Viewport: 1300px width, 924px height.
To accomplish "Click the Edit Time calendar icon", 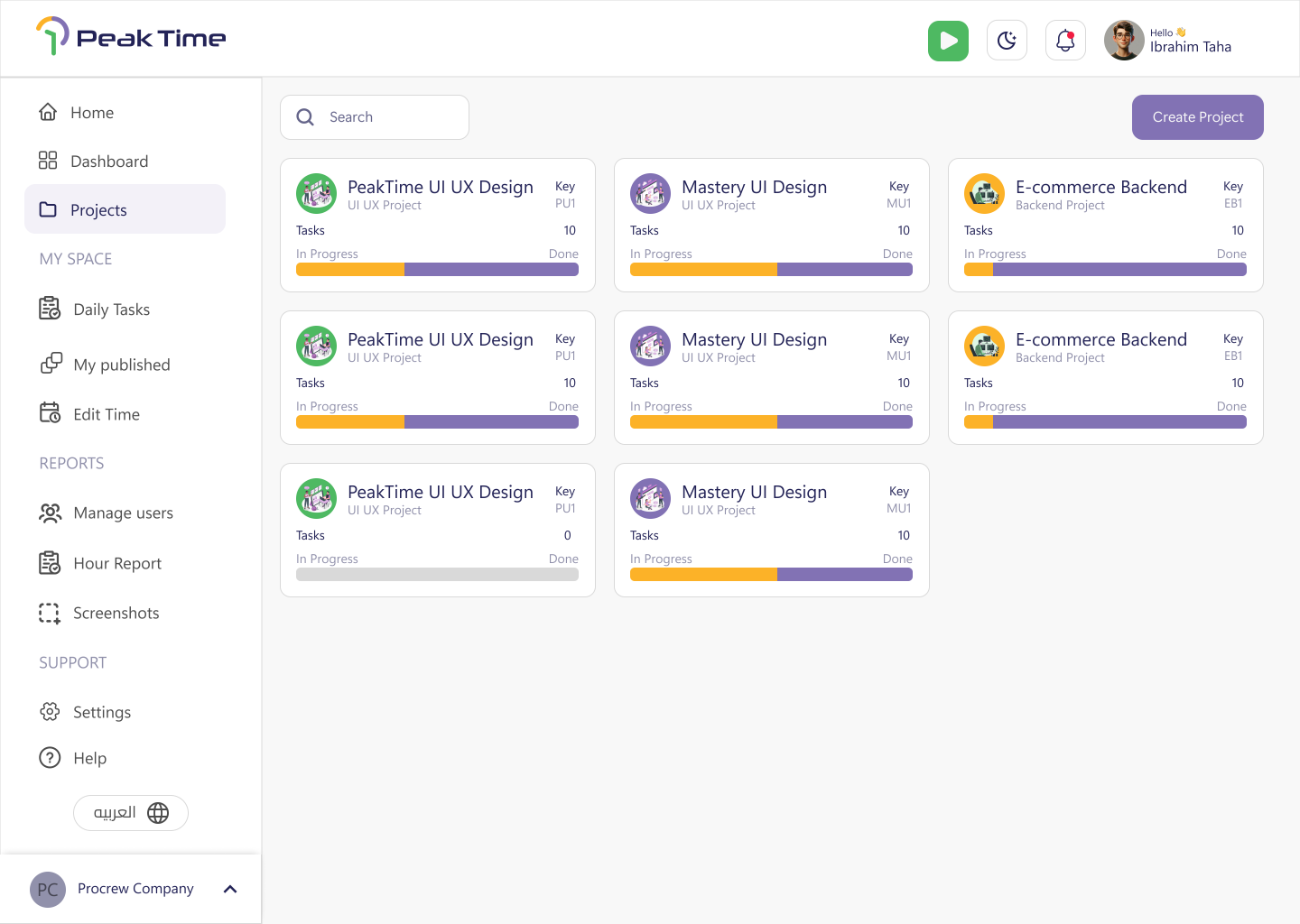I will (x=50, y=413).
